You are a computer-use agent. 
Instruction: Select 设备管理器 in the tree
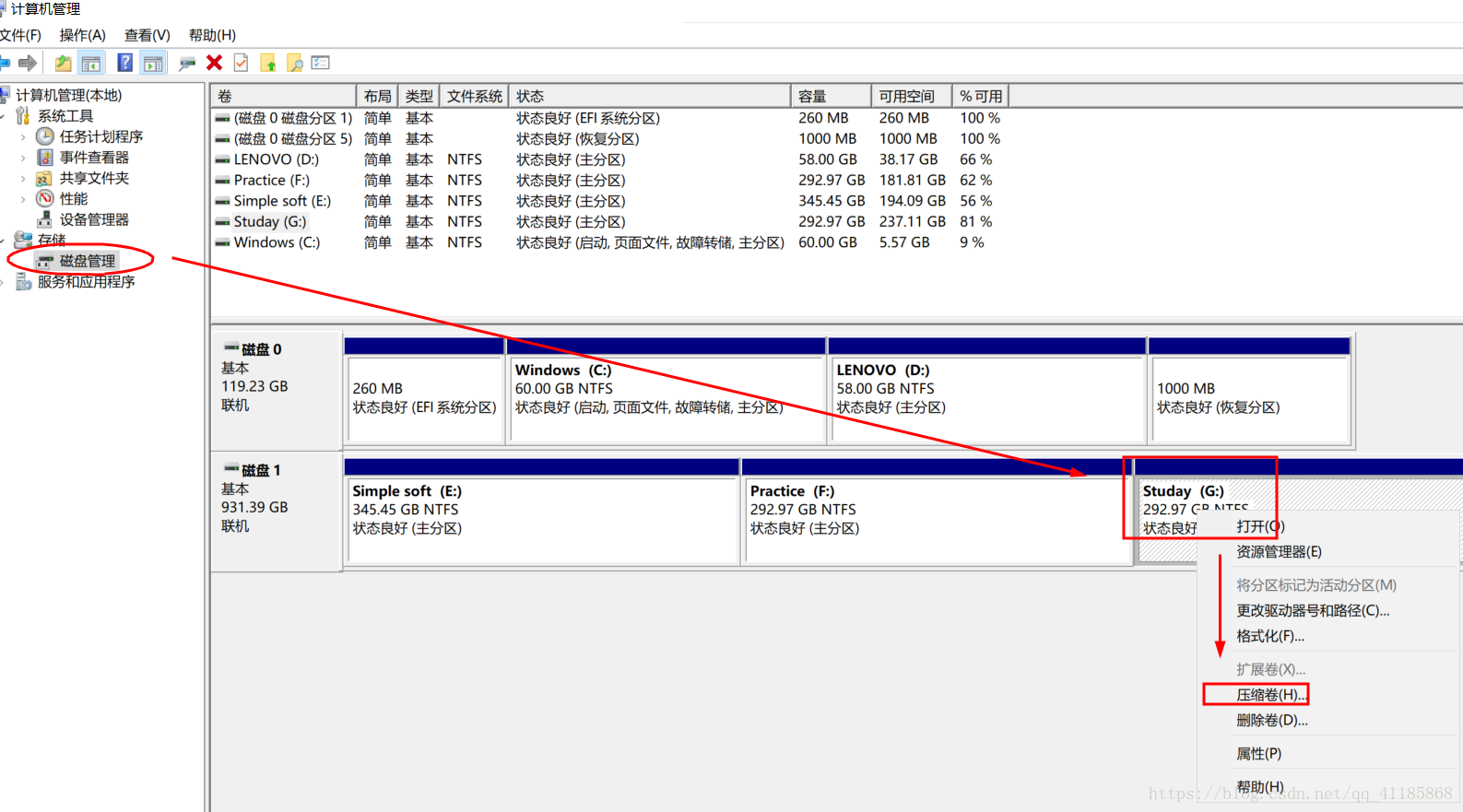click(x=94, y=219)
